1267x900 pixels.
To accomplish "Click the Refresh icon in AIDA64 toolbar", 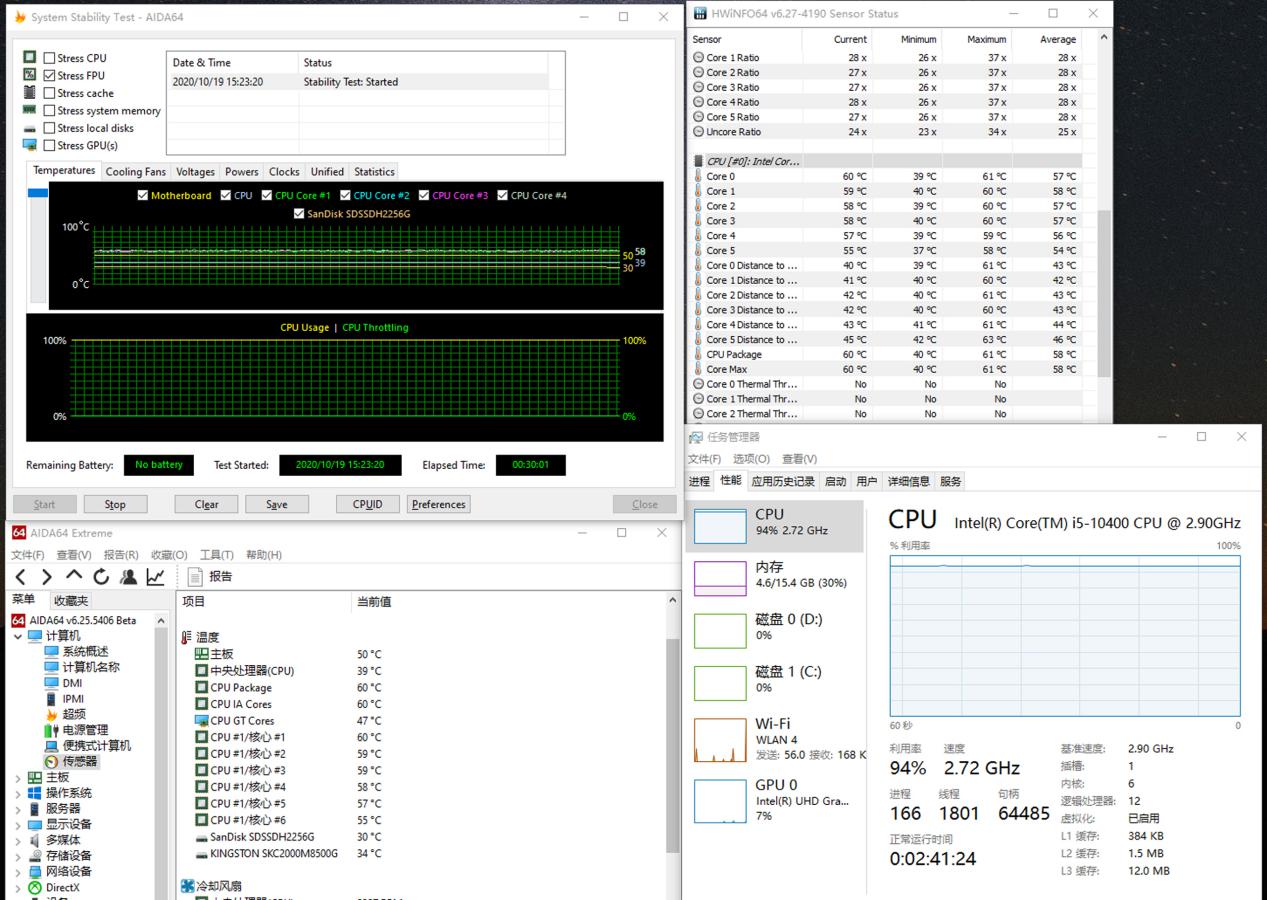I will [101, 577].
